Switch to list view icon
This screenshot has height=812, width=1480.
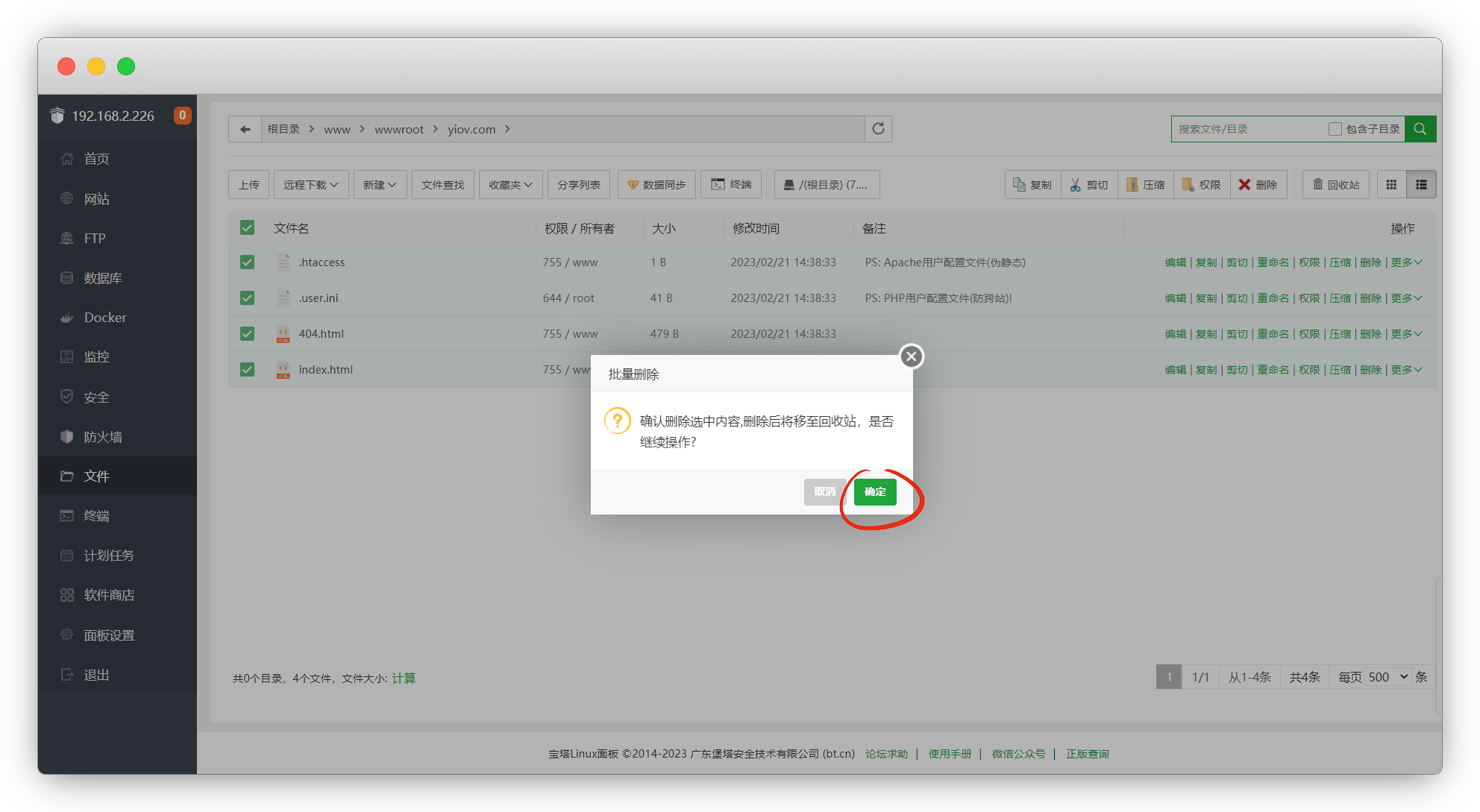click(x=1421, y=184)
